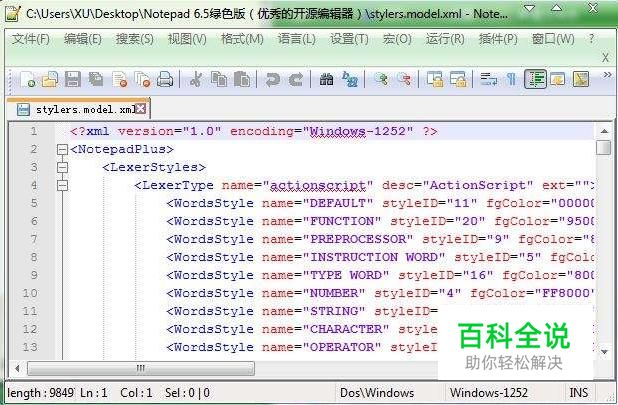
Task: Collapse the LexerType fold marker on line 4
Action: [x=62, y=185]
